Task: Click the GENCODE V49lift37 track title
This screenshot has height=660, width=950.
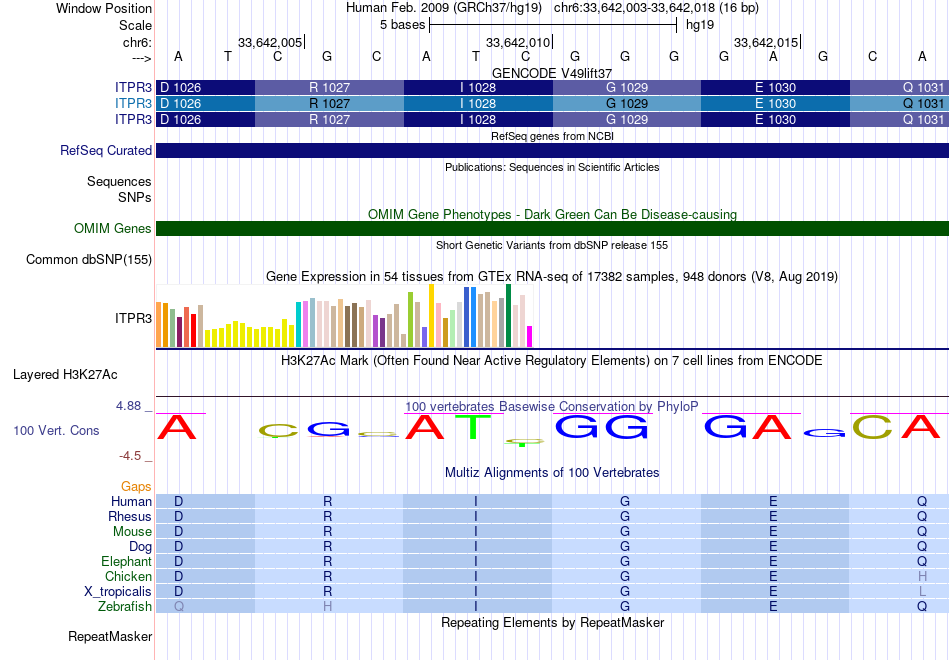Action: point(552,73)
